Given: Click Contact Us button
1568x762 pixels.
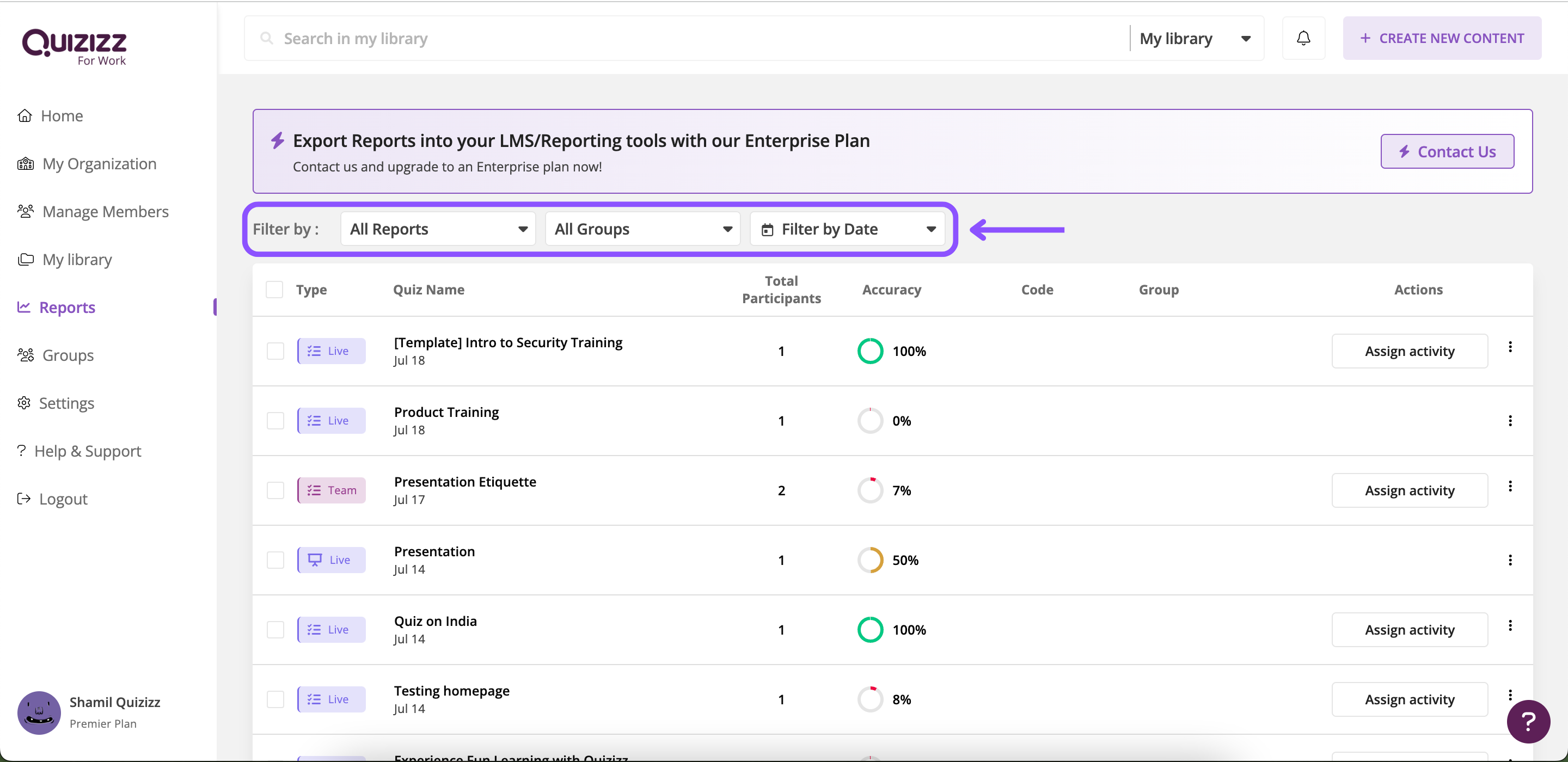Looking at the screenshot, I should click(x=1448, y=151).
